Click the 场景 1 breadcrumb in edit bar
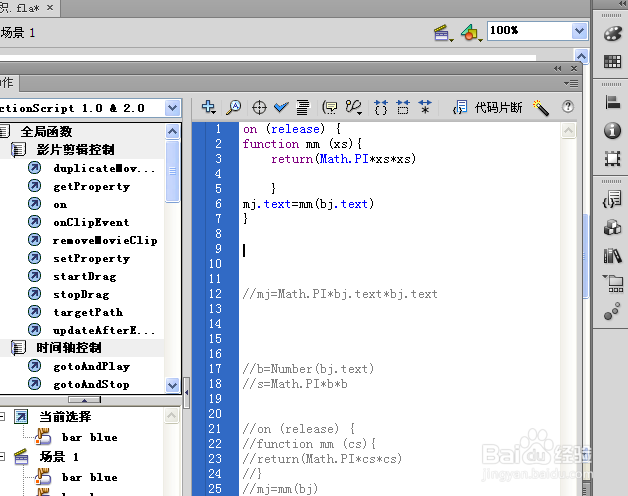This screenshot has height=496, width=628. tap(18, 32)
